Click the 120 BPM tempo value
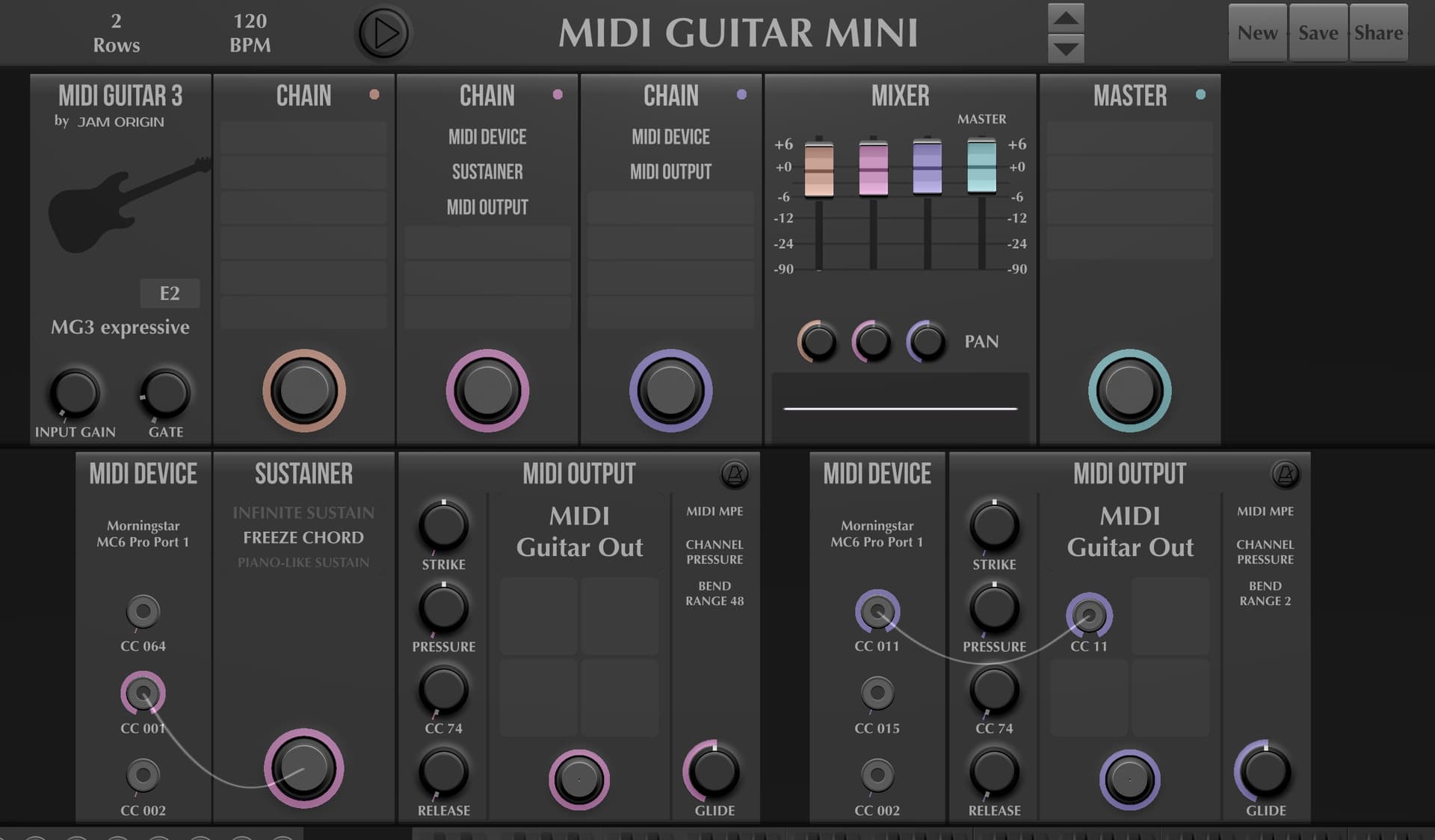The image size is (1435, 840). 250,33
